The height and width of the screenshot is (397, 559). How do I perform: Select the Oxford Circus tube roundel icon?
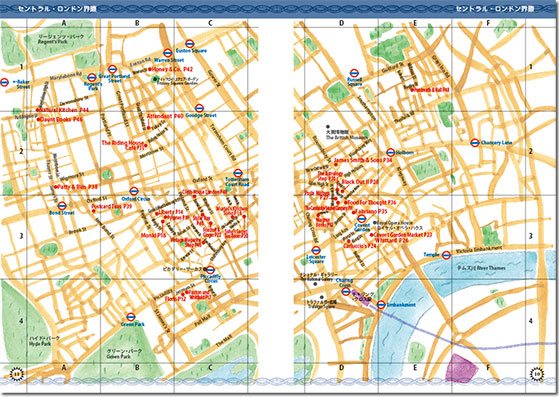click(x=134, y=191)
